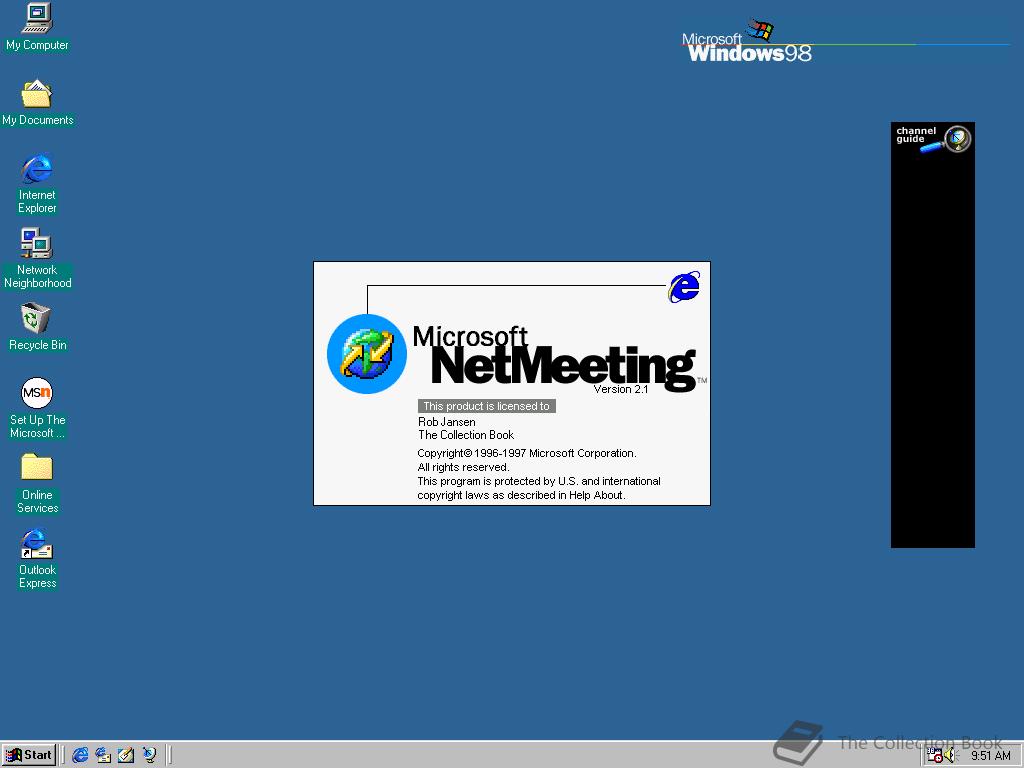Screen dimensions: 1024x768
Task: Click the Task Scheduler tray icon
Action: (x=935, y=756)
